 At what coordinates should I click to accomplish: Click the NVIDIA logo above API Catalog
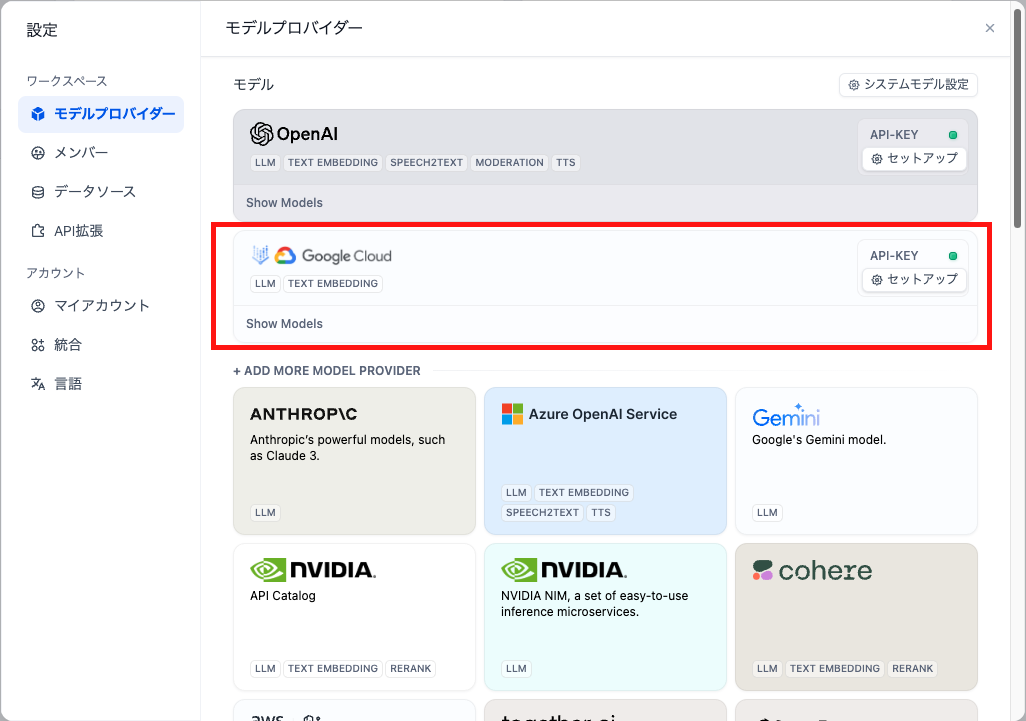tap(313, 570)
